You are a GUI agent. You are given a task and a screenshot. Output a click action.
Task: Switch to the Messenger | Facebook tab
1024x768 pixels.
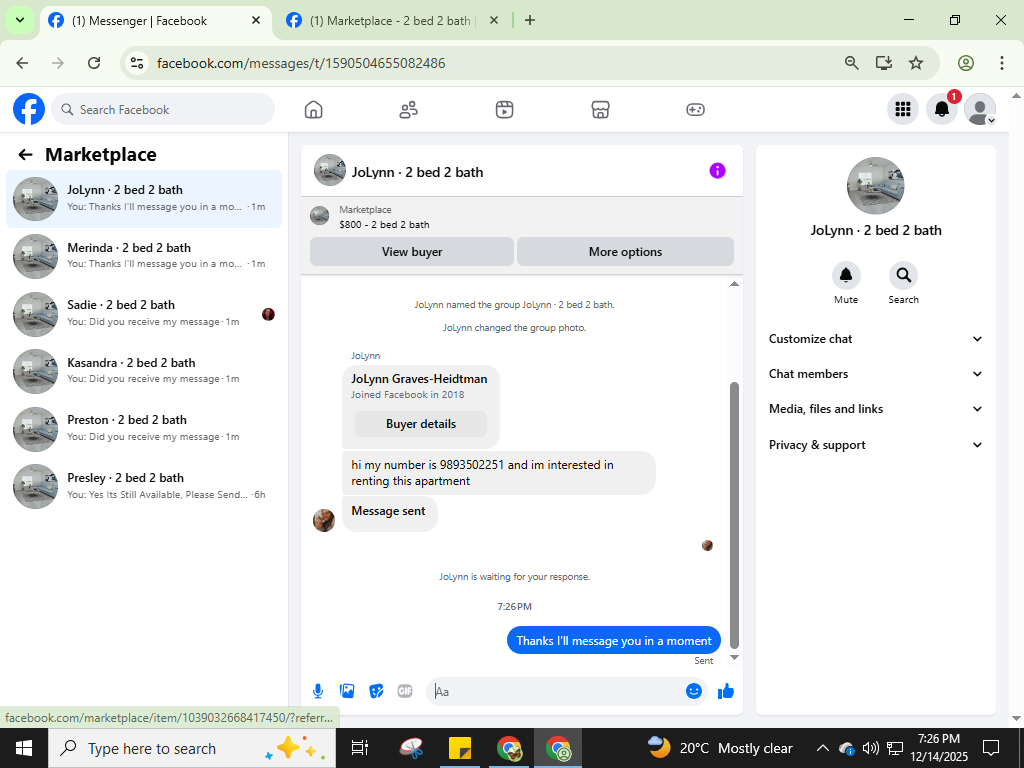155,20
